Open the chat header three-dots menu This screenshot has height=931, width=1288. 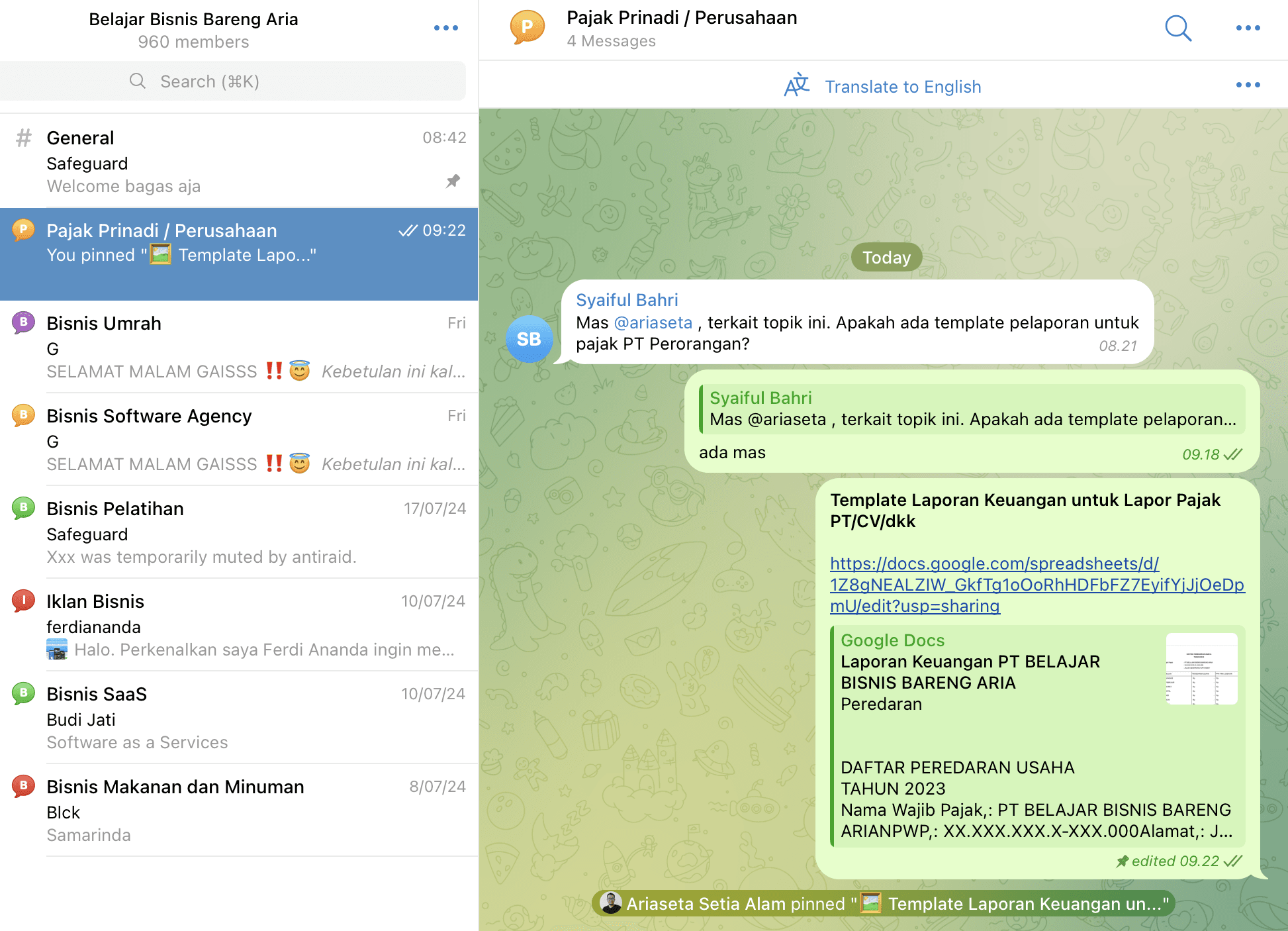tap(1248, 28)
